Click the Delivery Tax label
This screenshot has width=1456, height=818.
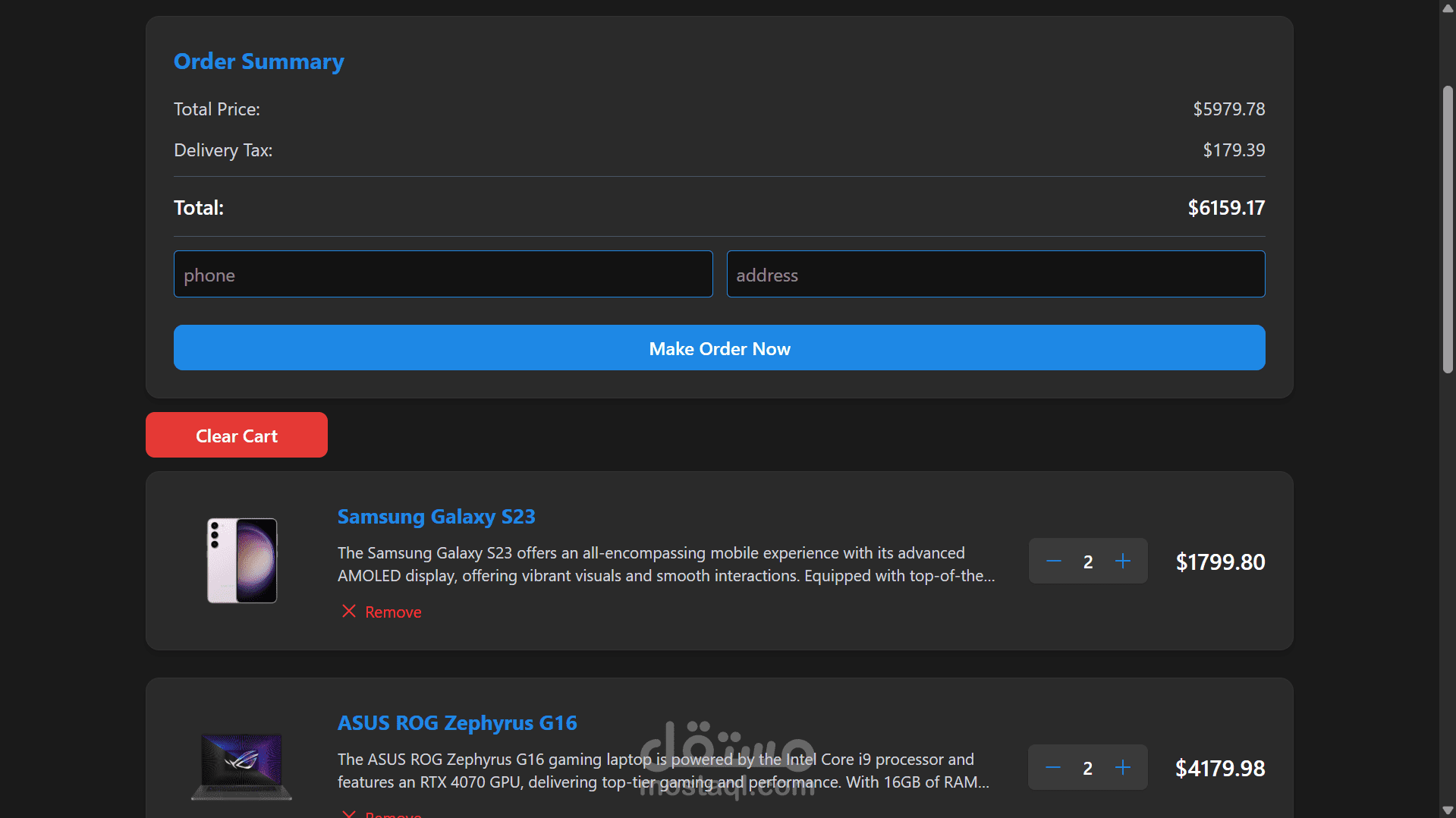coord(223,150)
